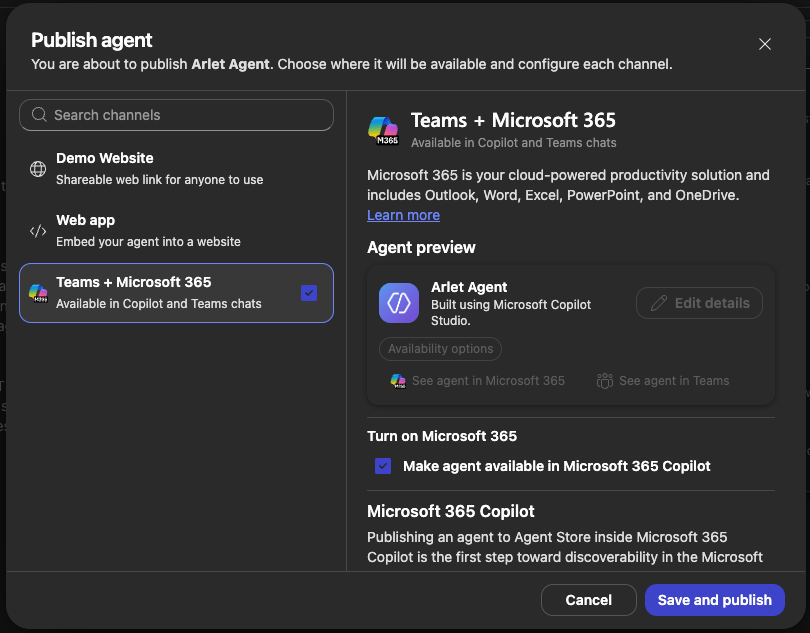Open the Learn more link

point(403,215)
